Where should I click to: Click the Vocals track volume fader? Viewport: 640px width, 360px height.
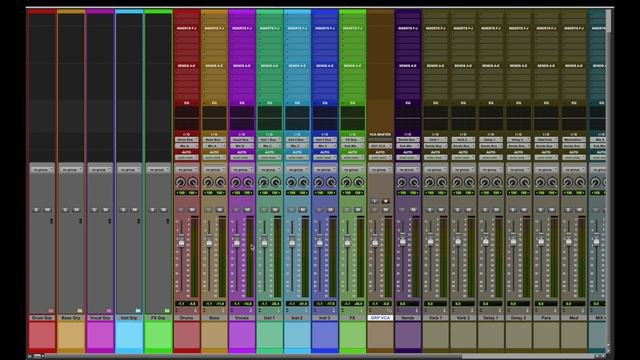237,241
